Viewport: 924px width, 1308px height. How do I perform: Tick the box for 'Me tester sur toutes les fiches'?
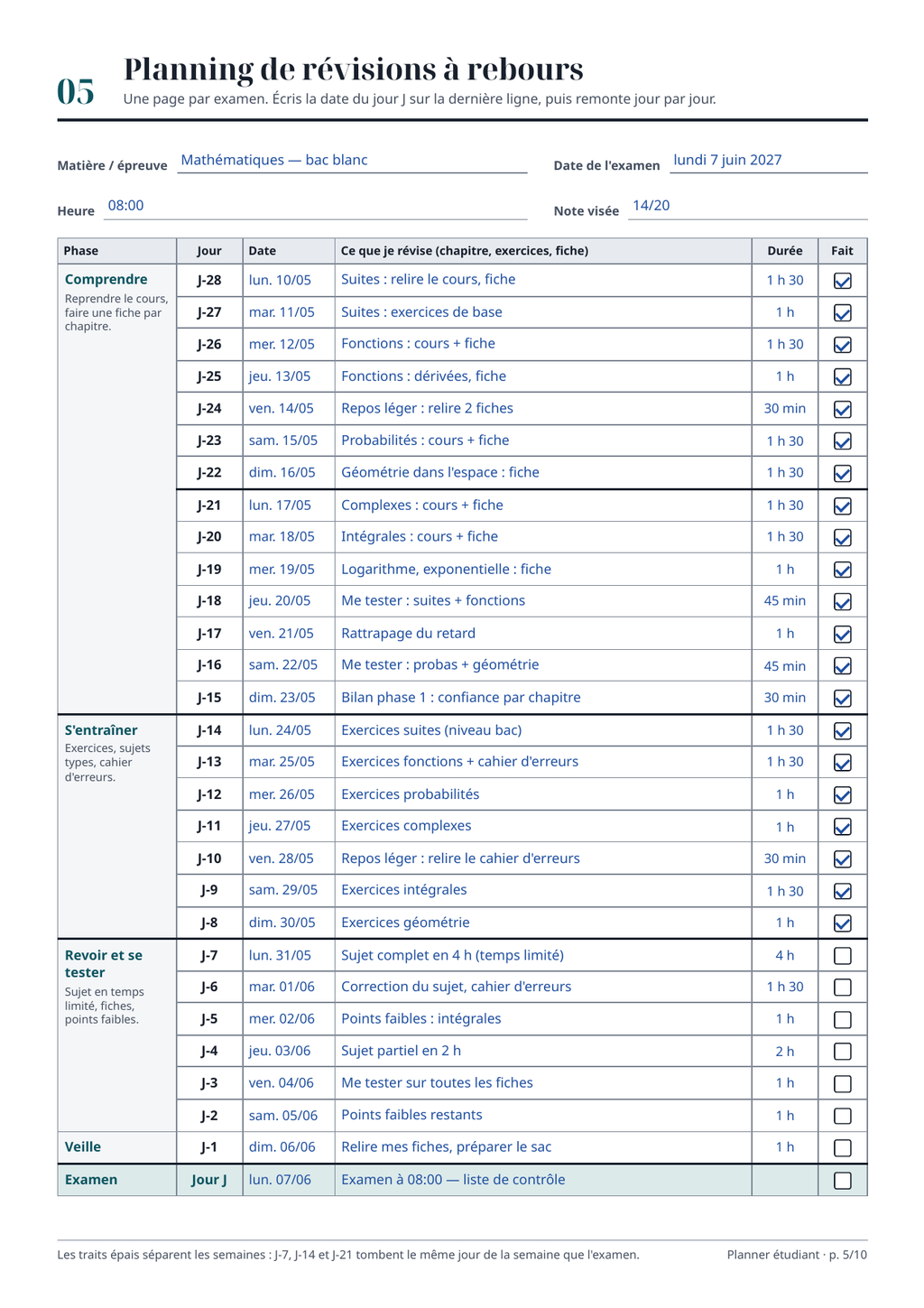click(x=842, y=1084)
